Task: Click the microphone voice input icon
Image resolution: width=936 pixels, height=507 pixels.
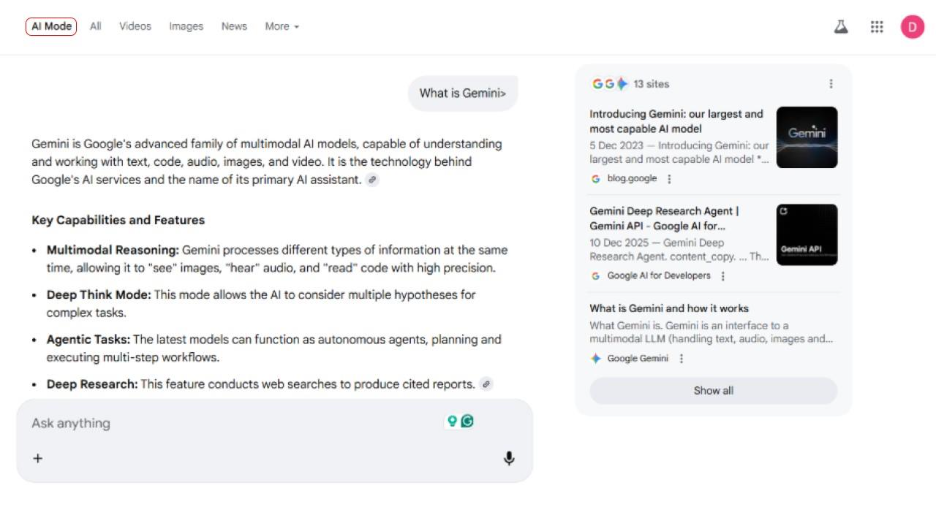Action: (509, 458)
